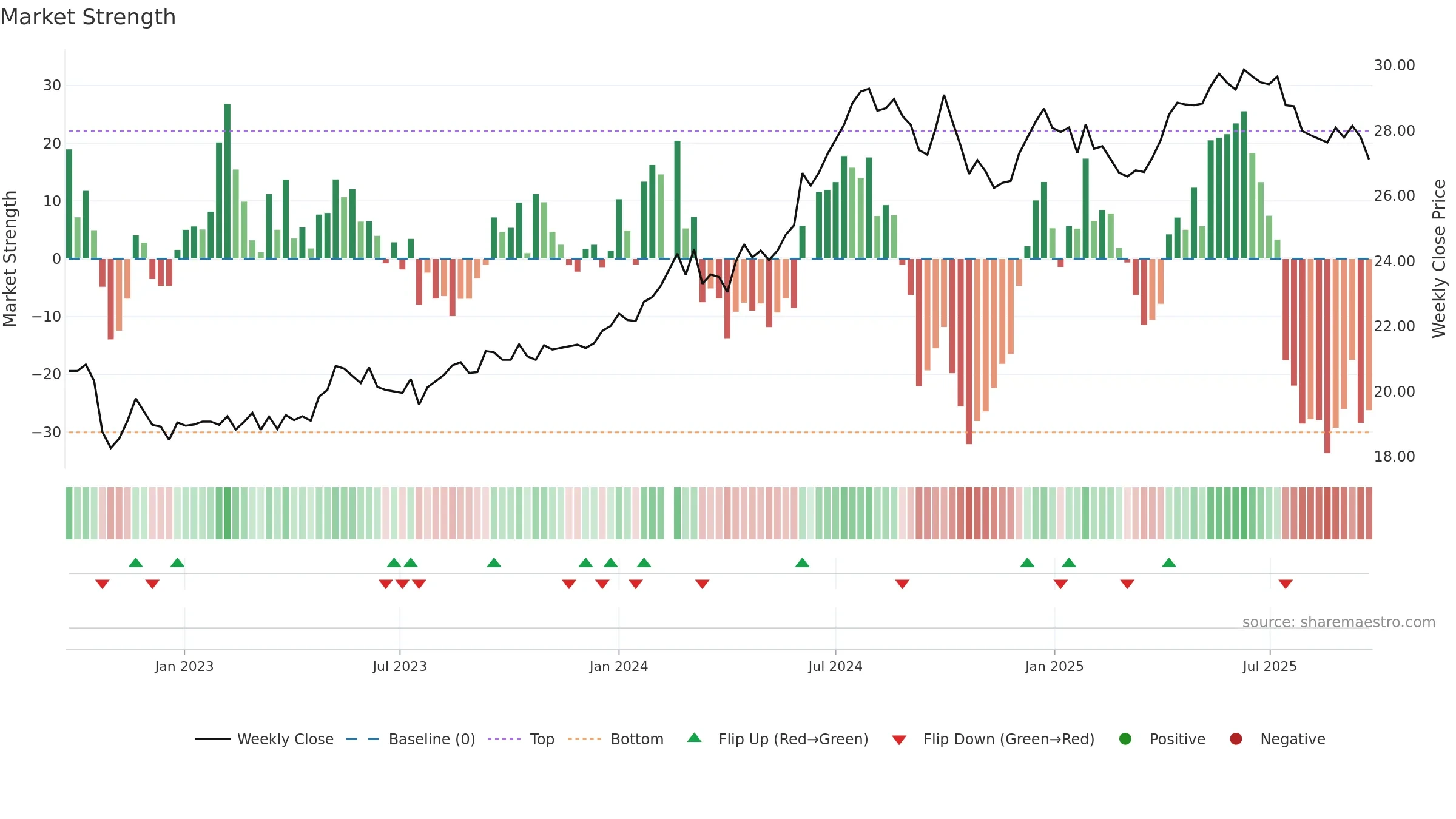Click the lowest red Market Strength bar
The height and width of the screenshot is (819, 1456).
tap(1327, 356)
